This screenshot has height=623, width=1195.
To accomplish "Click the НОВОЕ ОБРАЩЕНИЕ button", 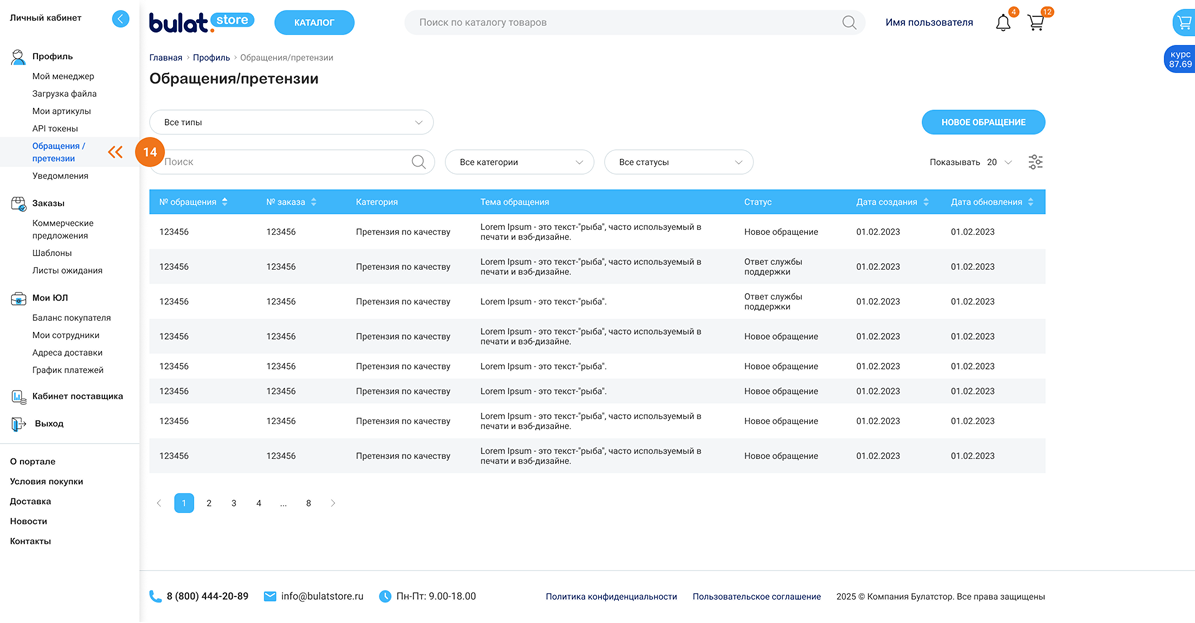I will tap(983, 122).
